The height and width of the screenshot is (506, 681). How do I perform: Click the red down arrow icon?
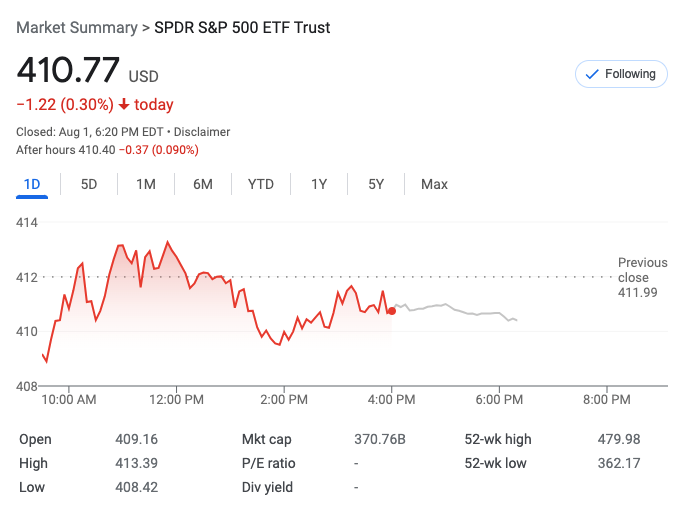coord(123,105)
